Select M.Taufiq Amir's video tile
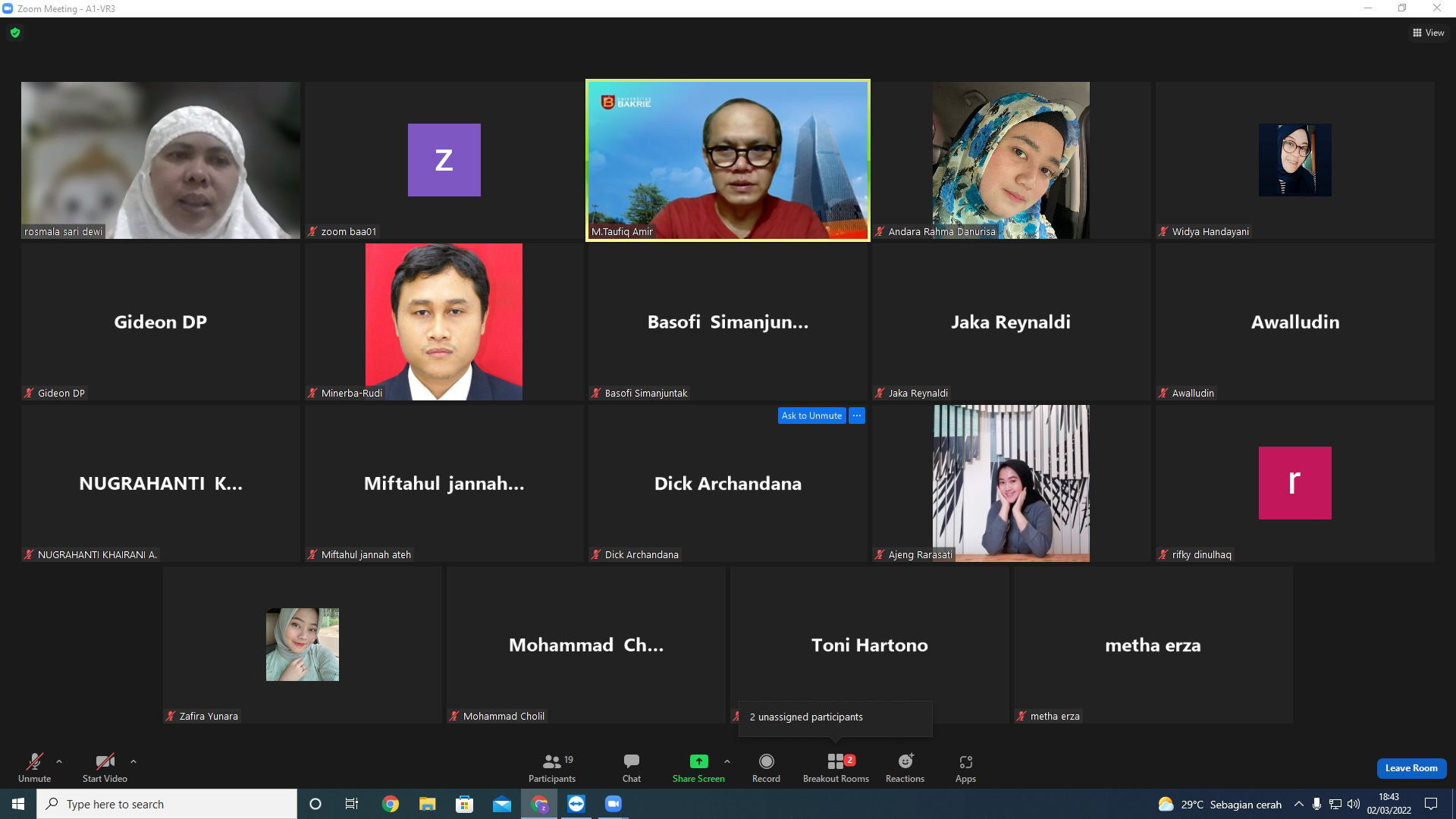The height and width of the screenshot is (819, 1456). (728, 160)
